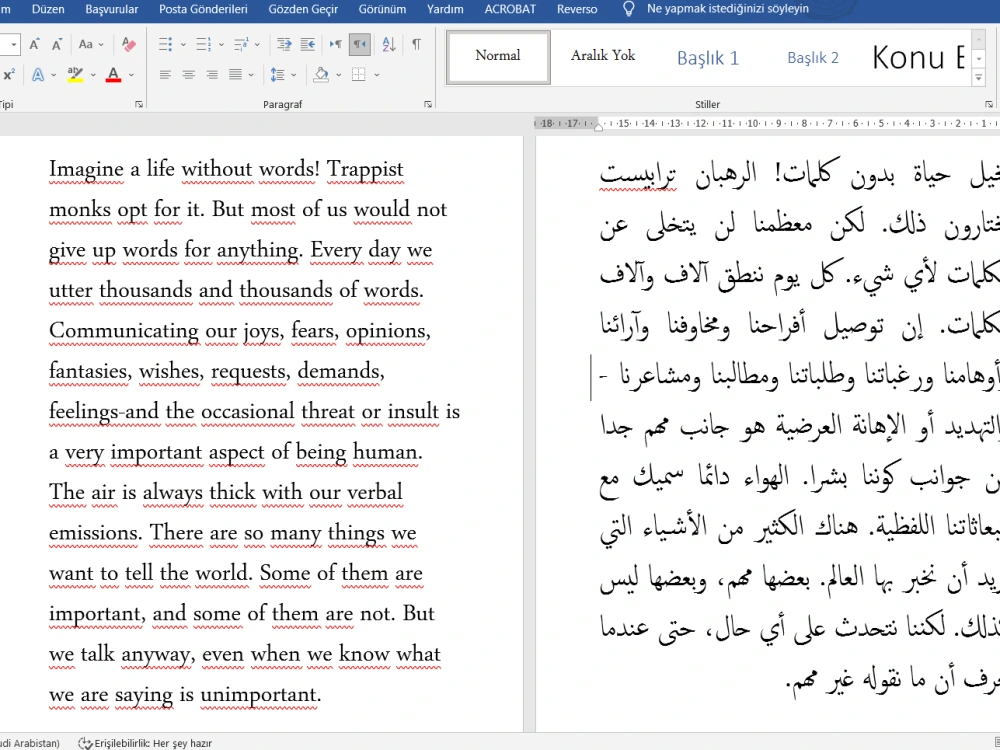This screenshot has height=750, width=1000.
Task: Click the Ne yapmak istediğinizi söyleyin search box
Action: [x=728, y=9]
